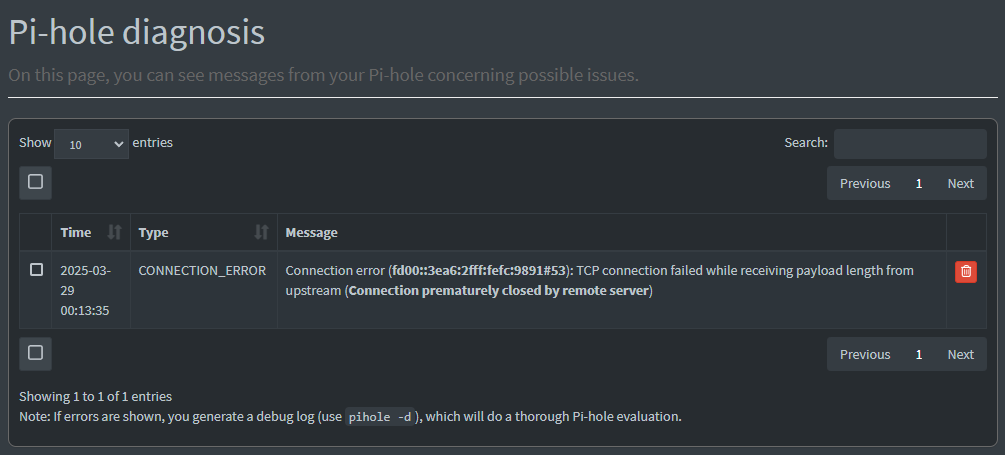Select page 1 in top pagination
This screenshot has width=1005, height=455.
point(918,183)
